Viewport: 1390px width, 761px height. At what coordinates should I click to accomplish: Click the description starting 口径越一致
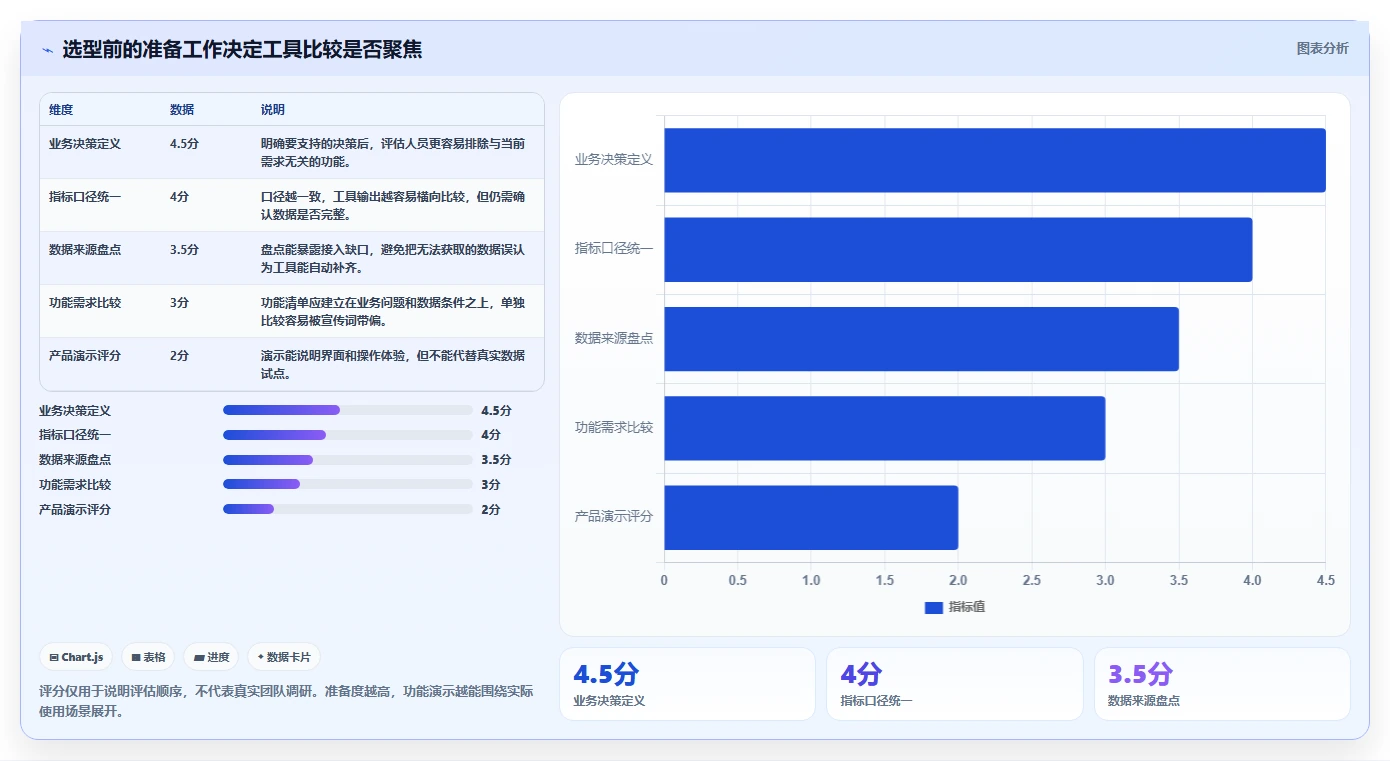[x=393, y=205]
